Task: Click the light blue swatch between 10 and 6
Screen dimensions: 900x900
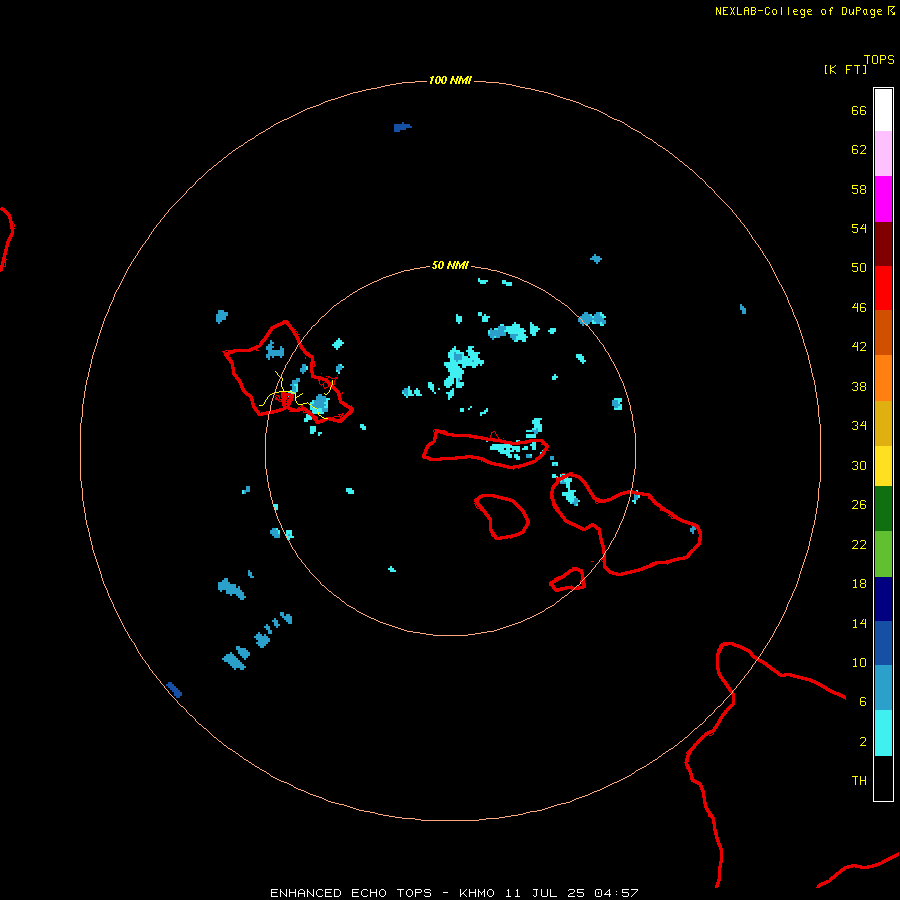Action: tap(883, 688)
